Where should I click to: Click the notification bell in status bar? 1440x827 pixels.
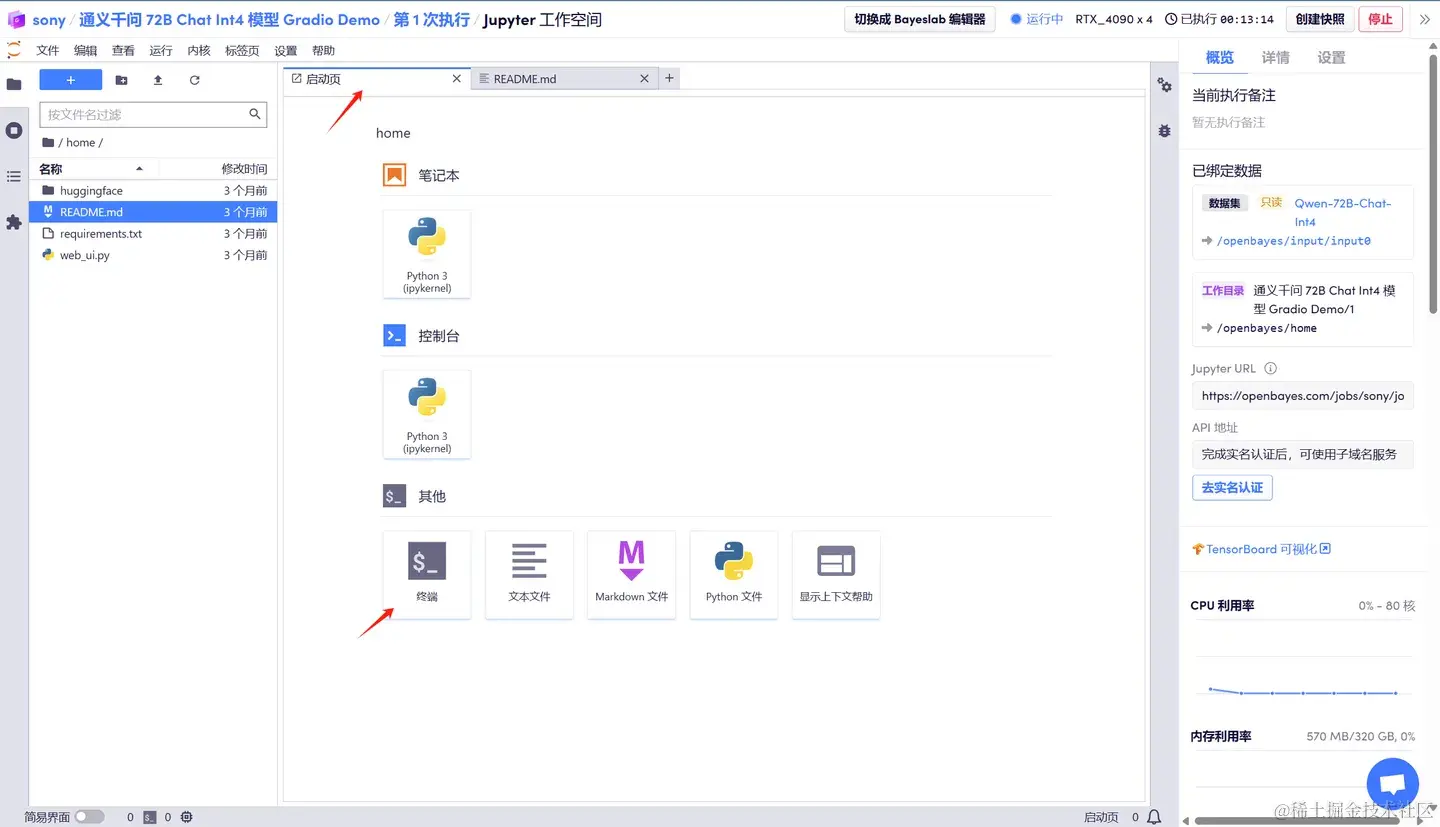1154,817
